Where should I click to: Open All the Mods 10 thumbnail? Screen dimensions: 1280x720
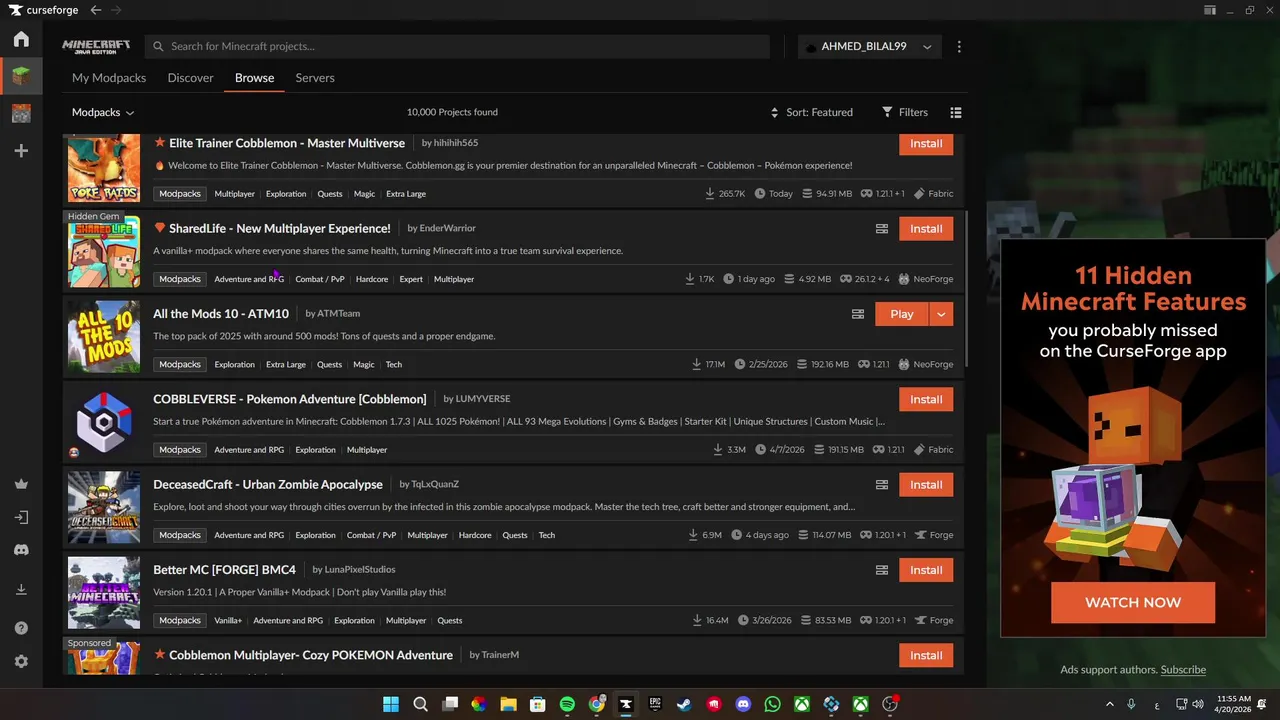[x=104, y=336]
